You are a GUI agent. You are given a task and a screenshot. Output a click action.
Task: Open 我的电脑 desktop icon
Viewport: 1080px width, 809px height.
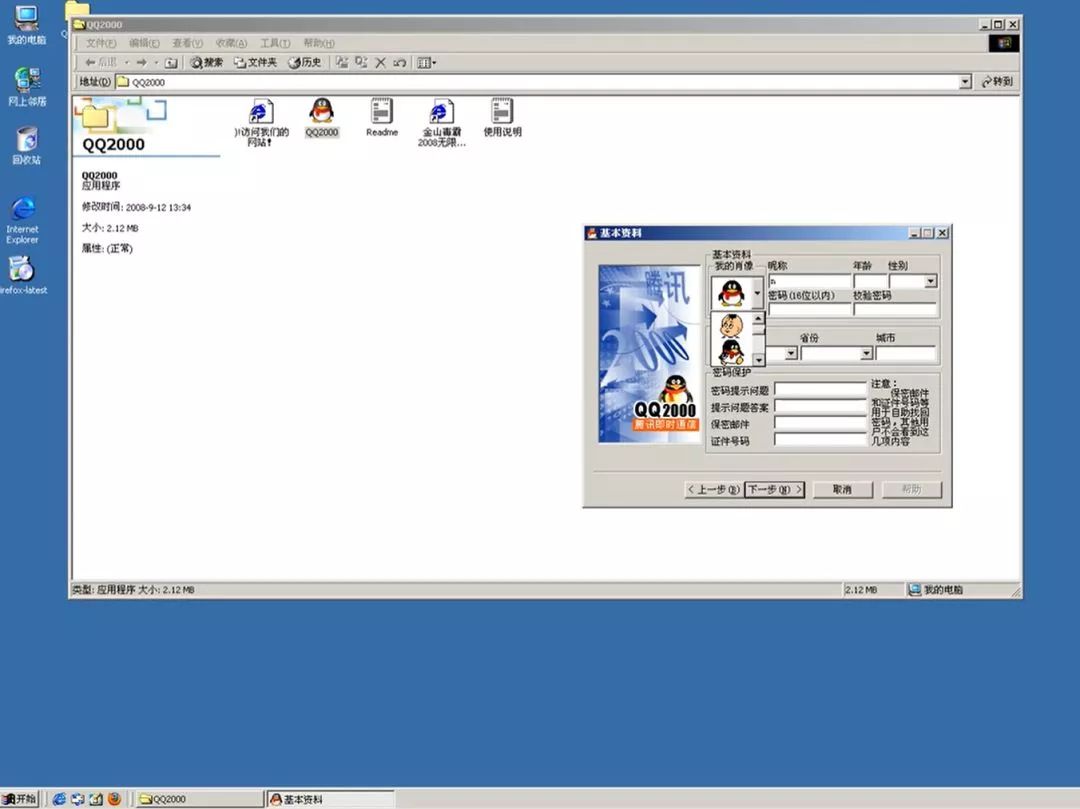tap(27, 25)
